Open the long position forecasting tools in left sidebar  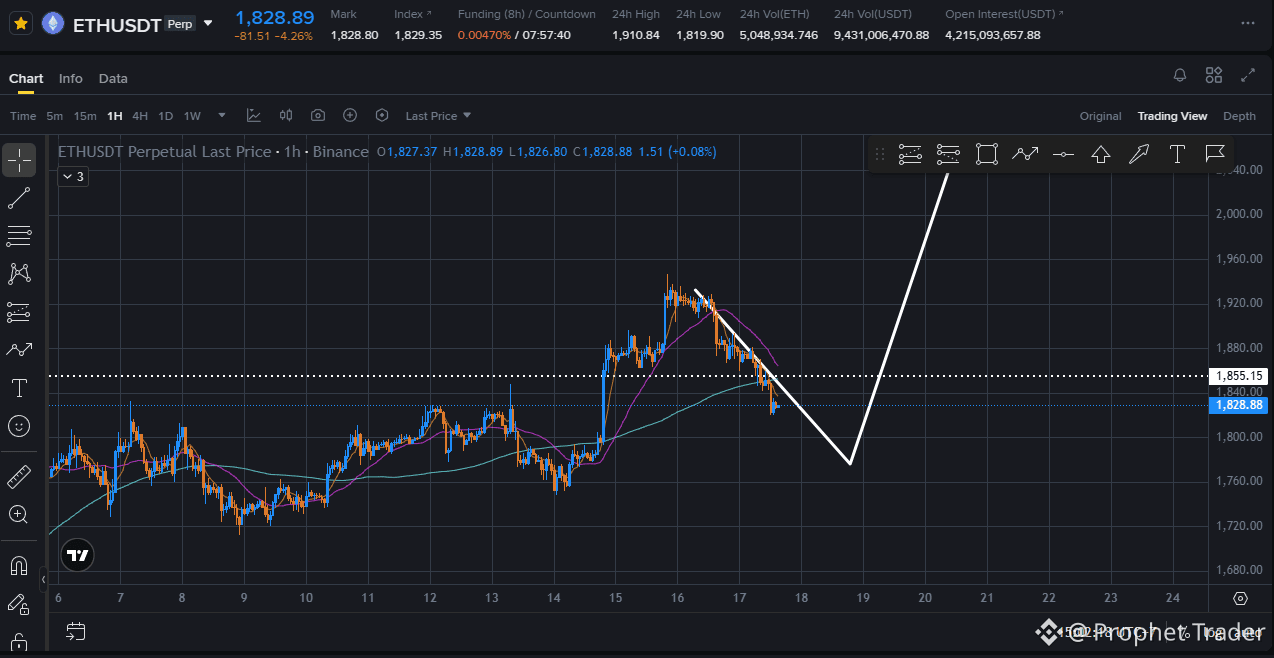pos(19,312)
